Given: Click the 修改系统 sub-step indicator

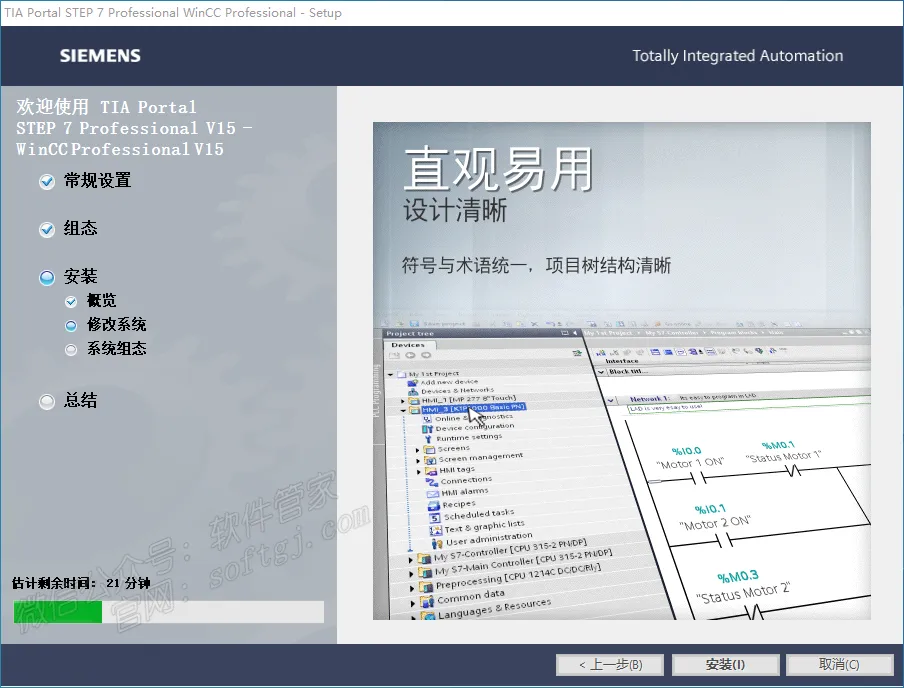Looking at the screenshot, I should click(x=71, y=326).
